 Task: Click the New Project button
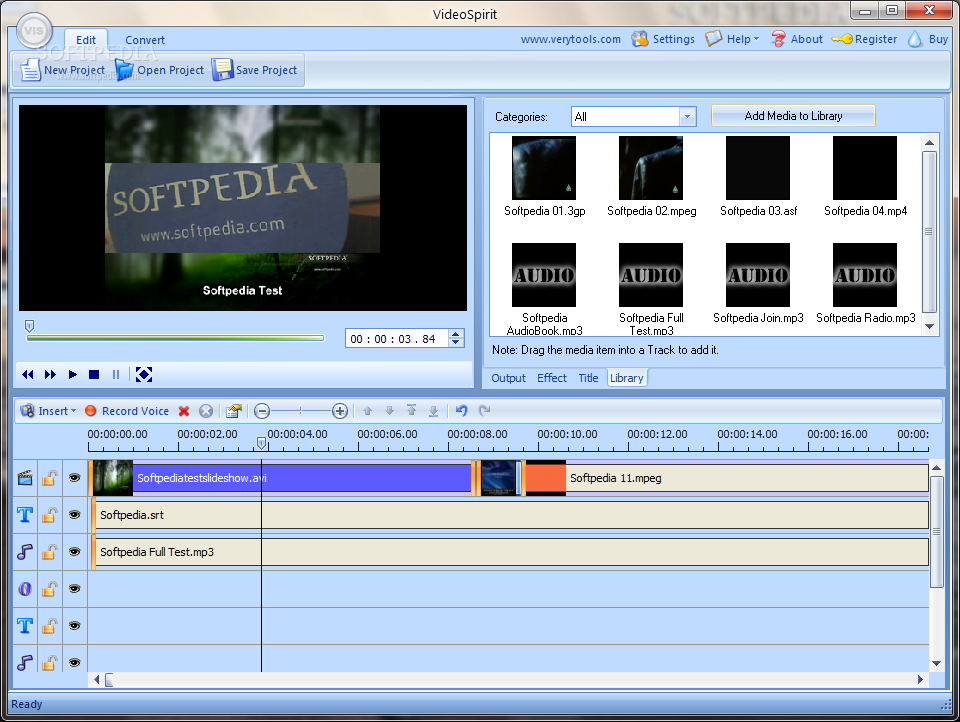click(x=62, y=70)
